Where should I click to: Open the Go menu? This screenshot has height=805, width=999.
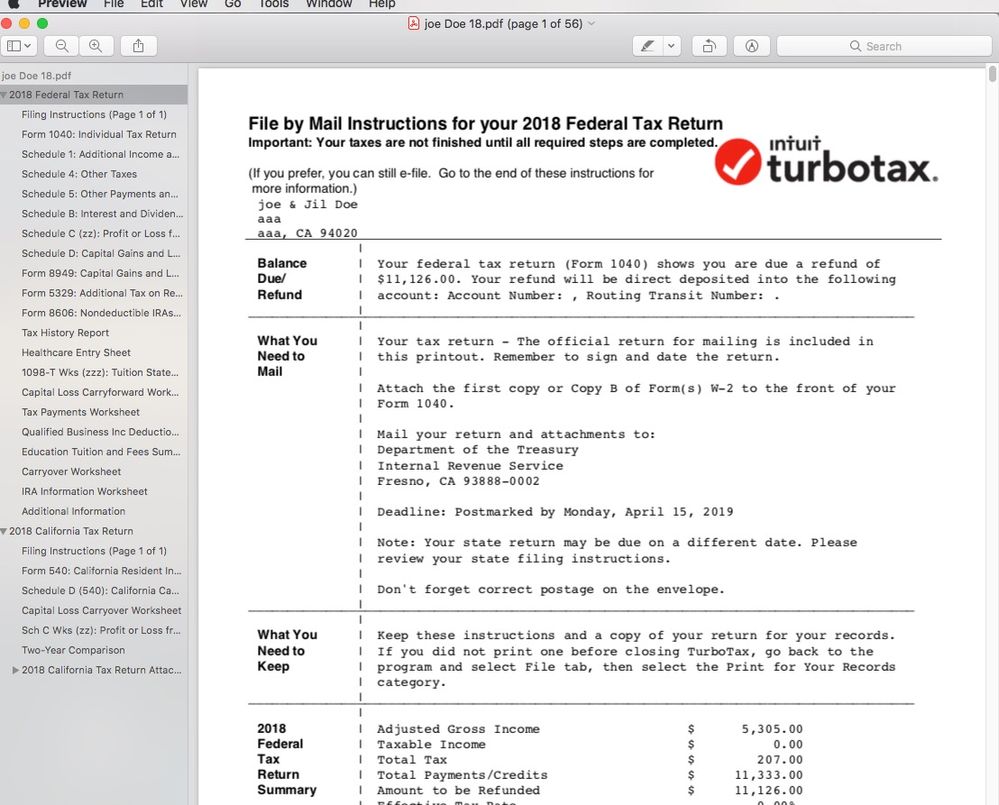coord(233,4)
